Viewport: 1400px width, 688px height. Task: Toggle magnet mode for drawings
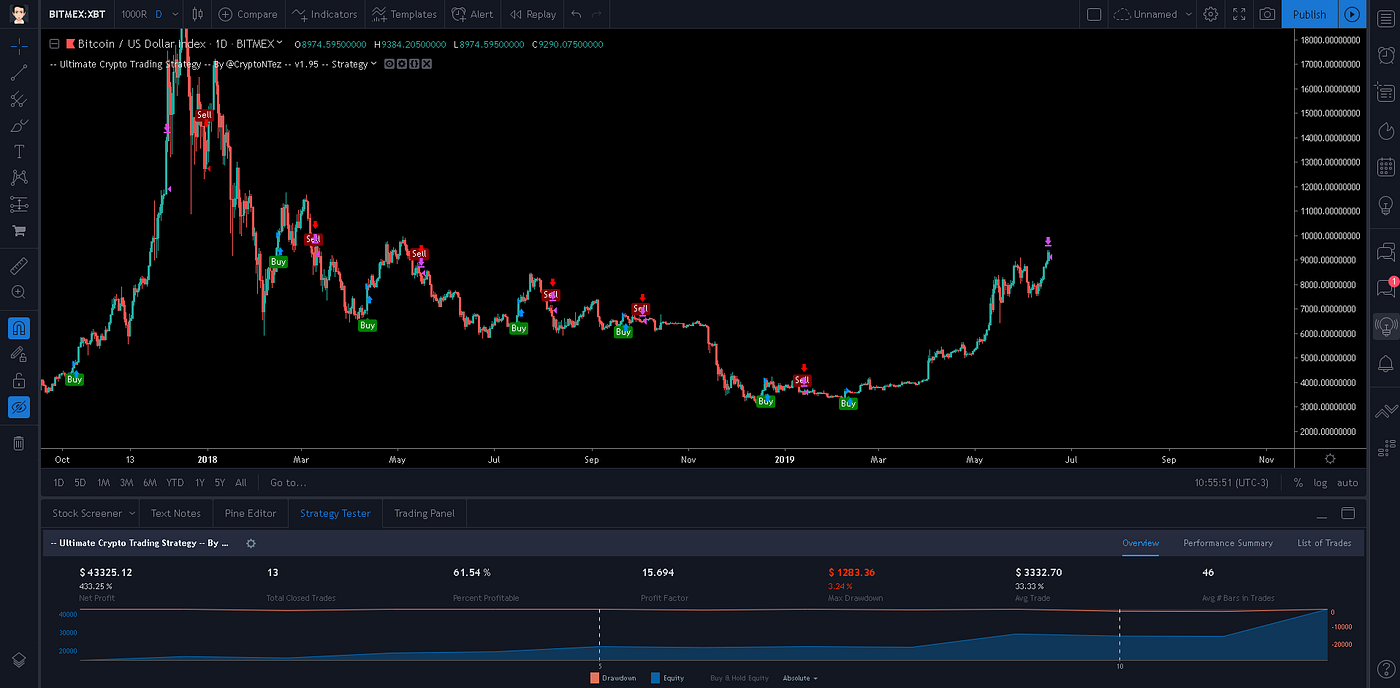pos(19,328)
